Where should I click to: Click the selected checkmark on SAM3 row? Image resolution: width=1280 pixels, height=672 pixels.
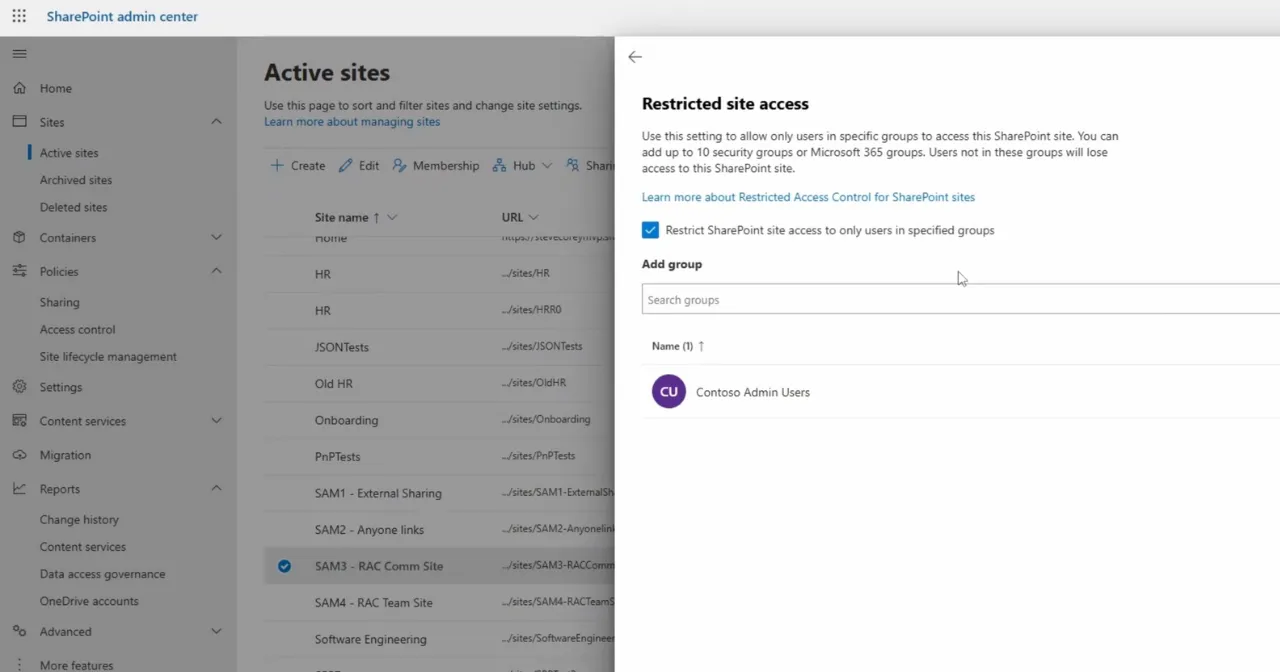(x=285, y=565)
